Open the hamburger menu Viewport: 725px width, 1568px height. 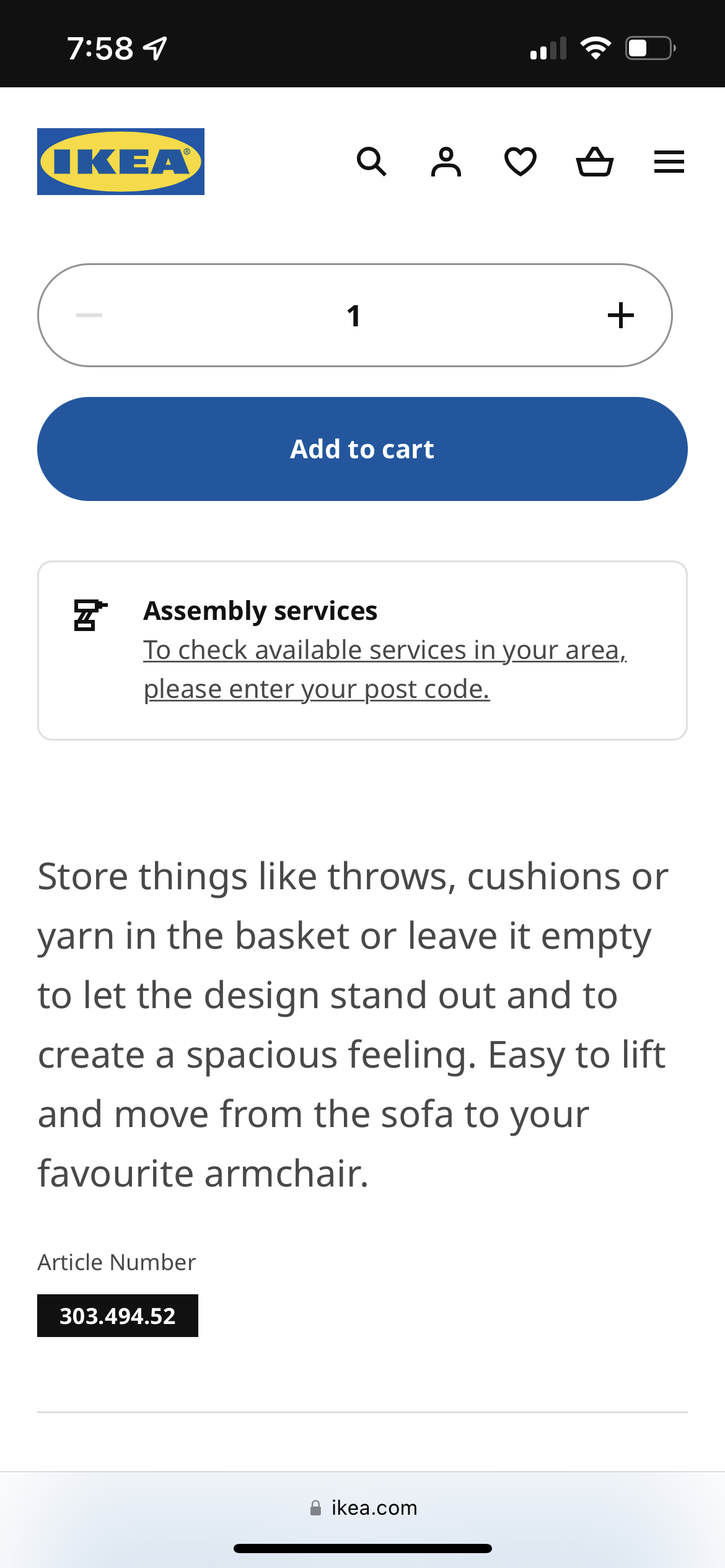(669, 162)
